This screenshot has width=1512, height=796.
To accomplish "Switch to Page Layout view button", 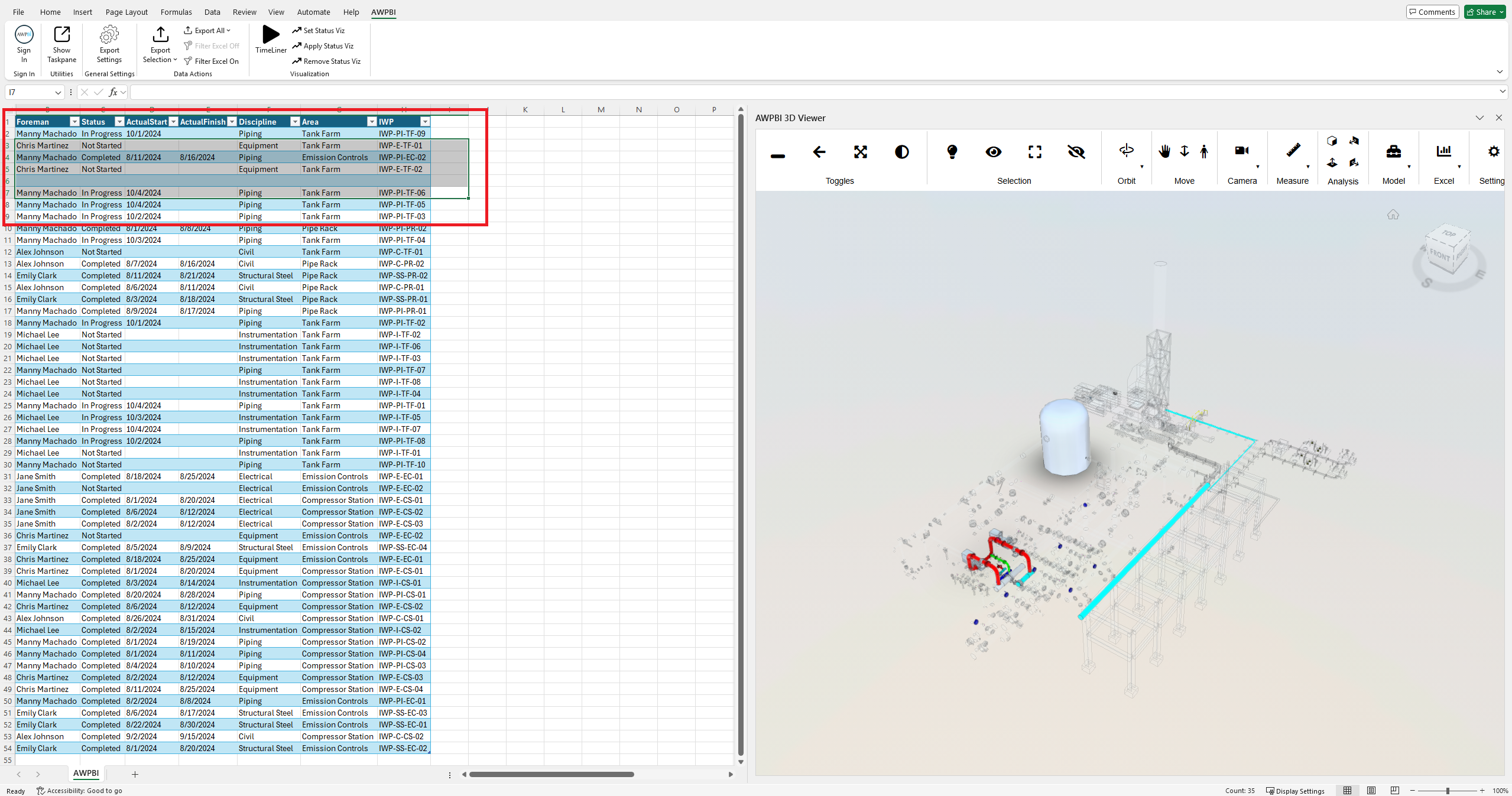I will [1371, 791].
